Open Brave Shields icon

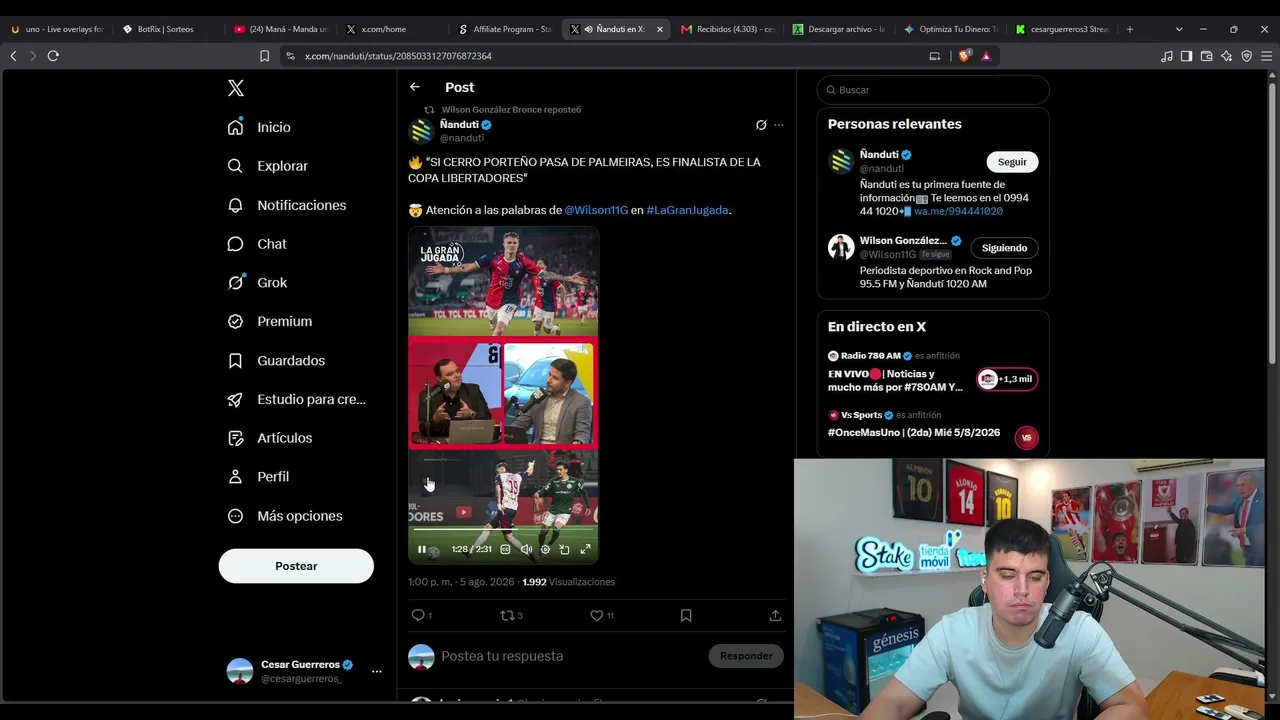point(964,56)
